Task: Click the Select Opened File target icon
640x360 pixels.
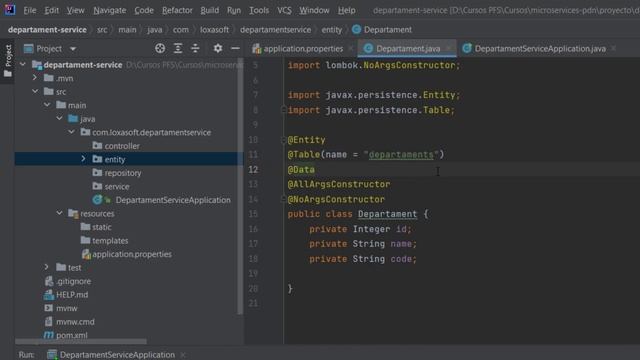Action: point(160,49)
